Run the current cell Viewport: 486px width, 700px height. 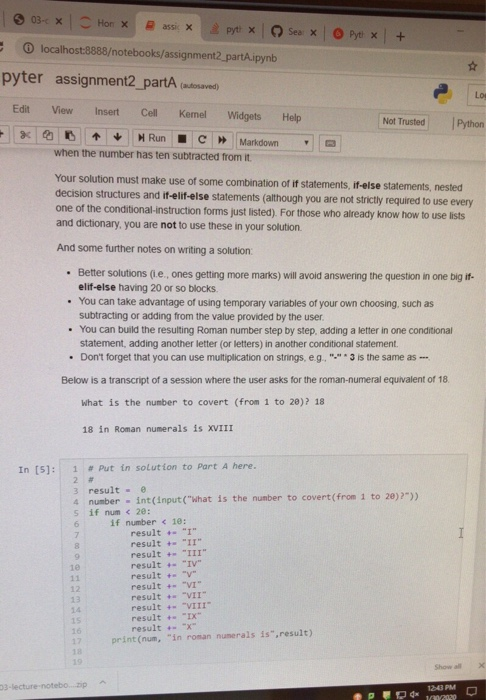pyautogui.click(x=152, y=138)
